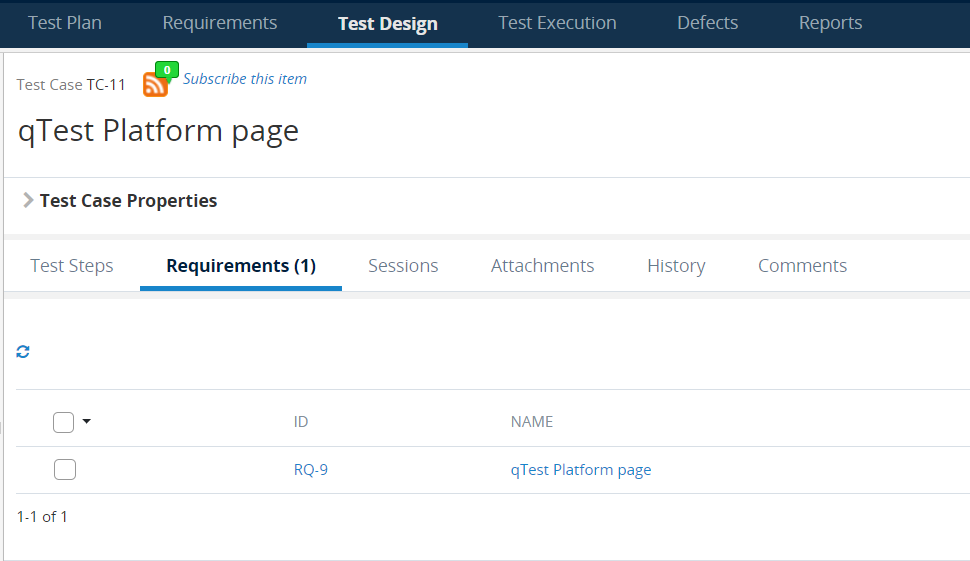View the Attachments tab

(542, 266)
